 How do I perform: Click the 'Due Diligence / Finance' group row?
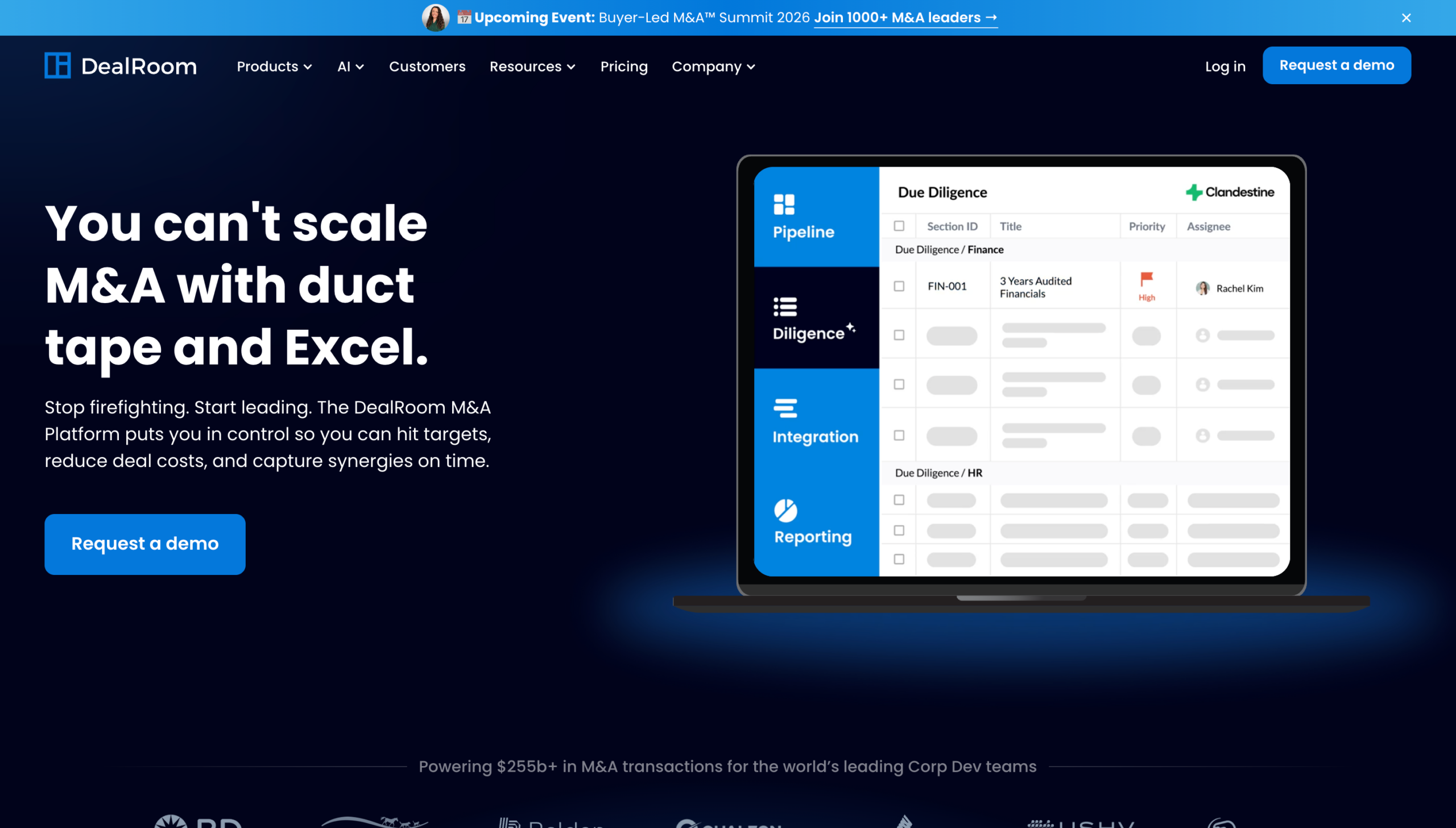(x=1084, y=250)
